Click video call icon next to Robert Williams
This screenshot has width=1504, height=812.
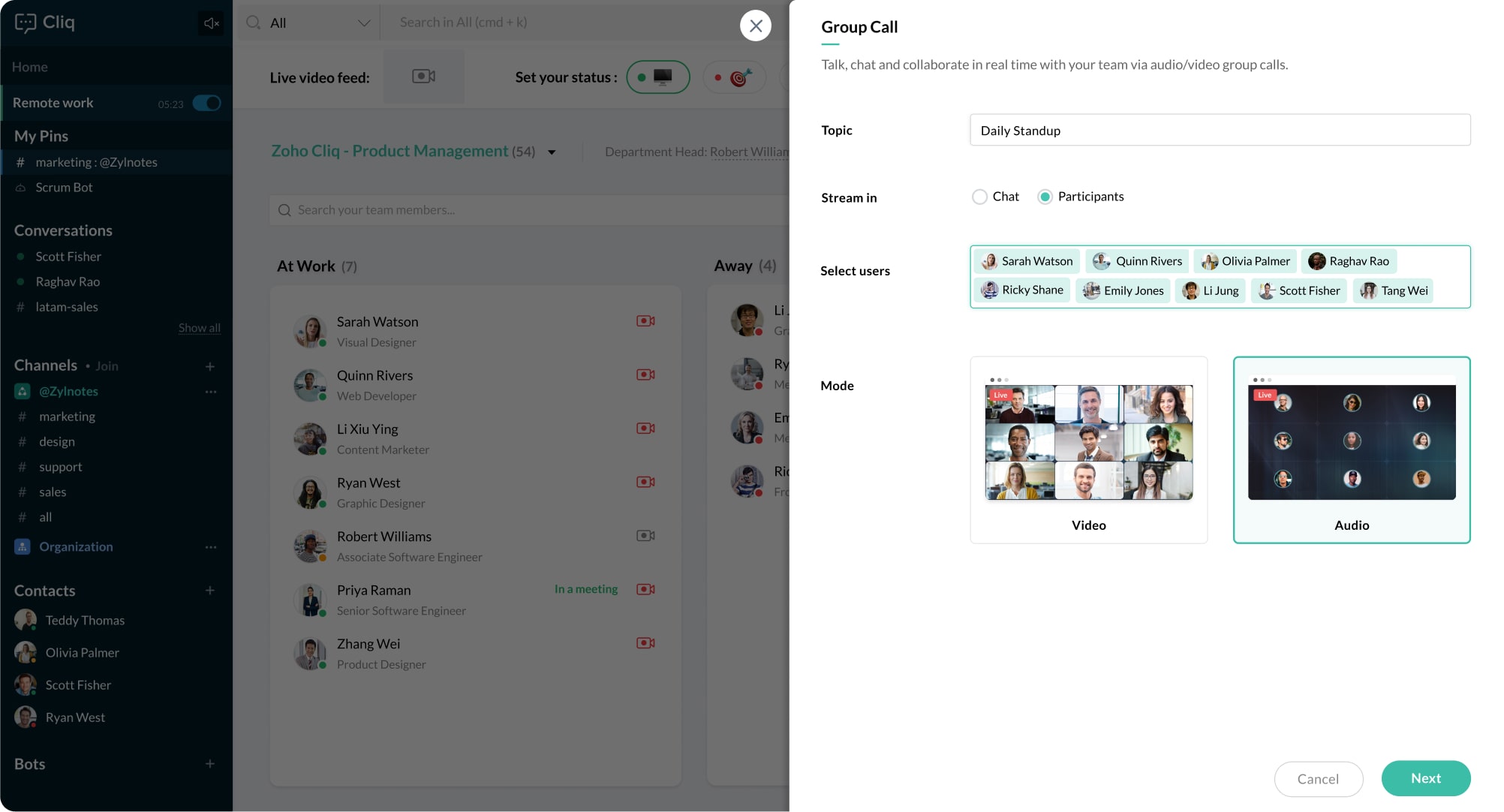pyautogui.click(x=645, y=536)
